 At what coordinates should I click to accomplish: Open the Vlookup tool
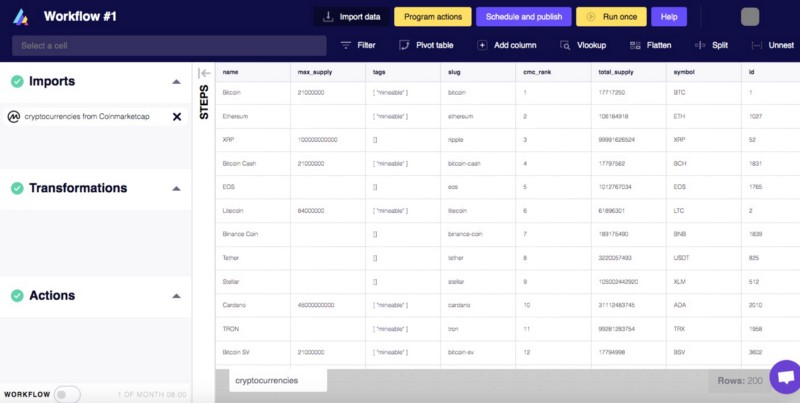(x=583, y=45)
